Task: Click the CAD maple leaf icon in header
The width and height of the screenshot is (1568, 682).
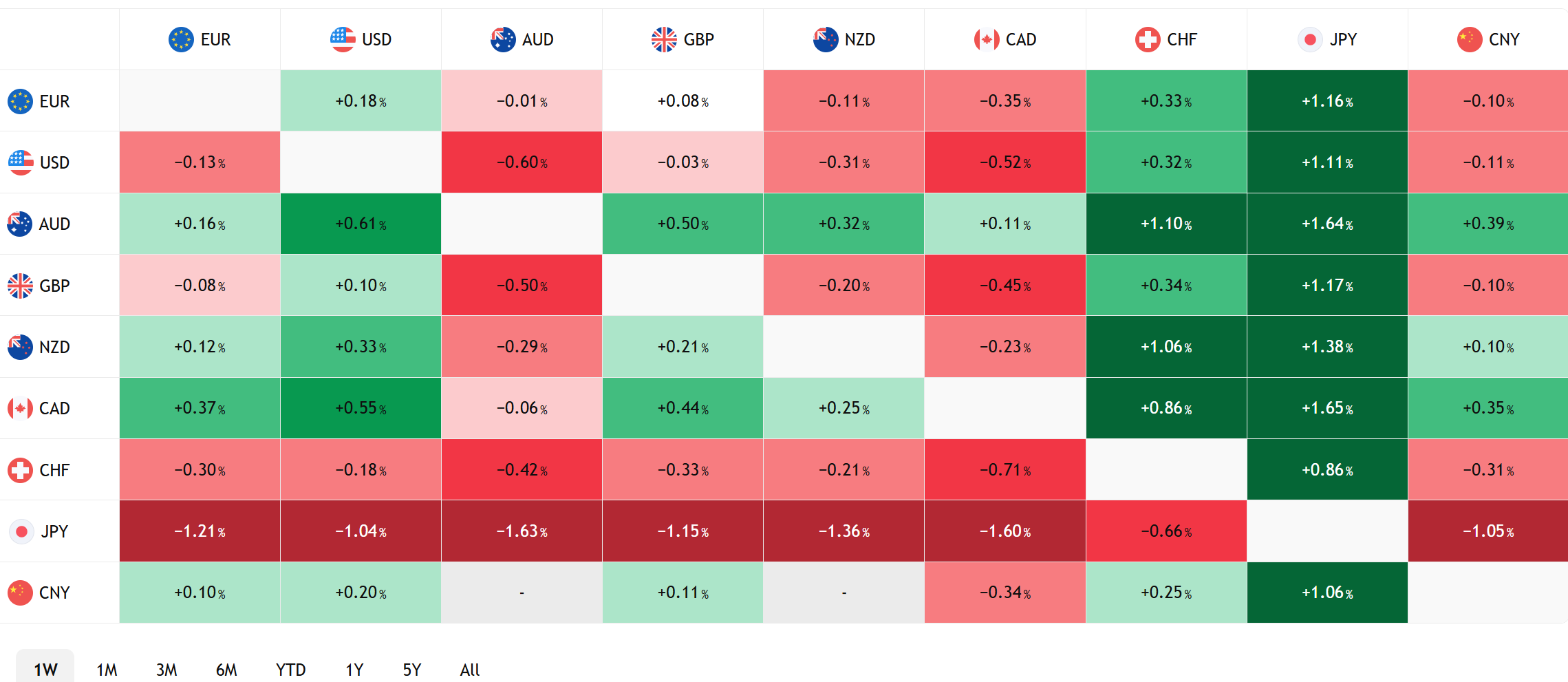Action: [x=987, y=40]
